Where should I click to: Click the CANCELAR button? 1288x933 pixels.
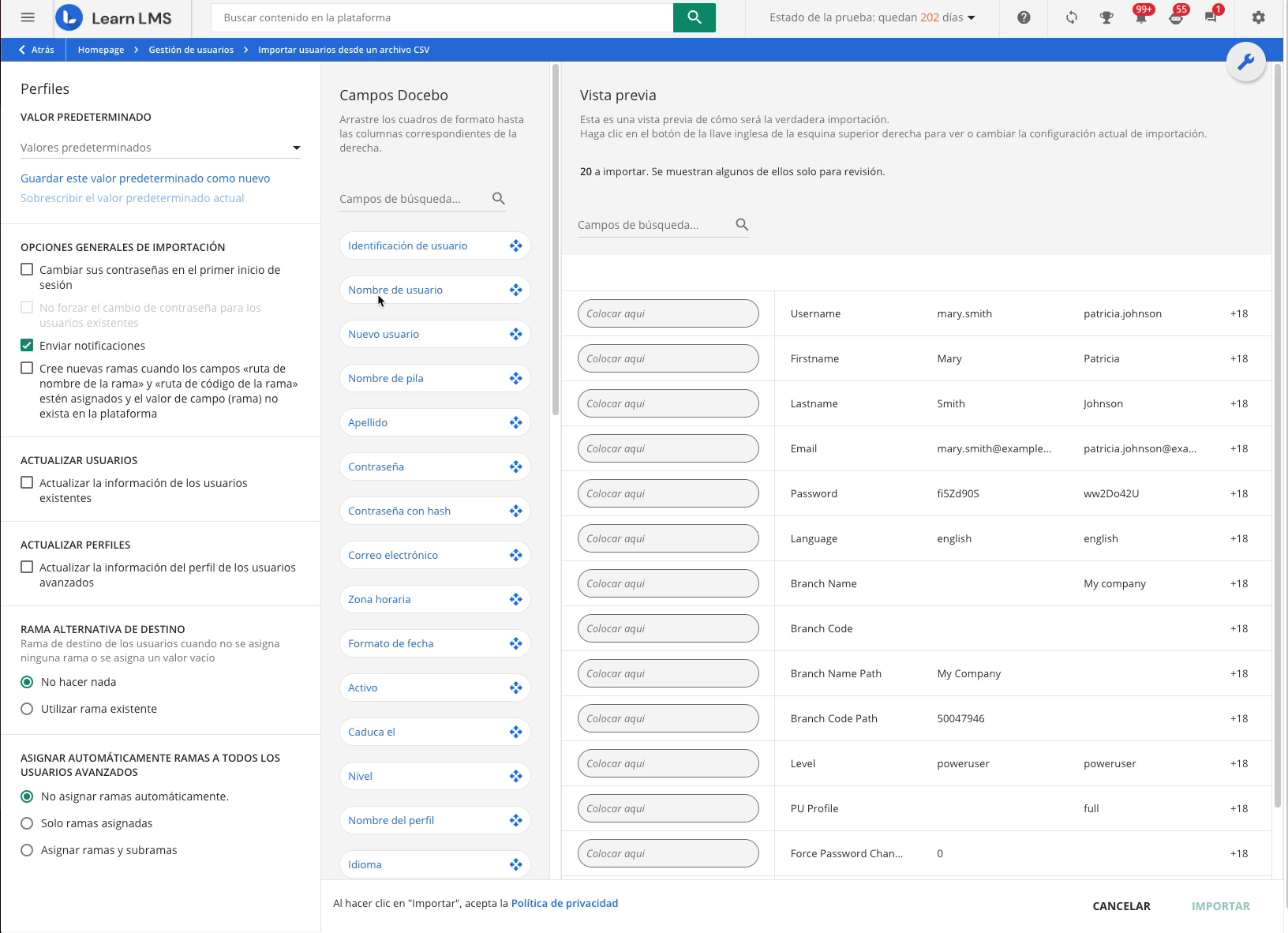coord(1121,906)
